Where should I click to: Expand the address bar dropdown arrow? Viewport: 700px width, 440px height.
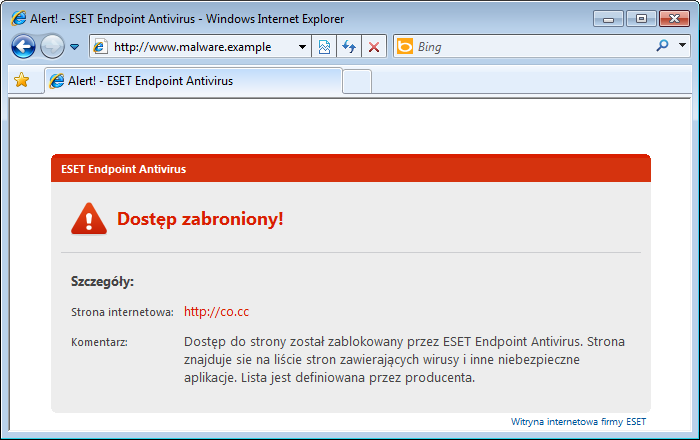pos(302,46)
